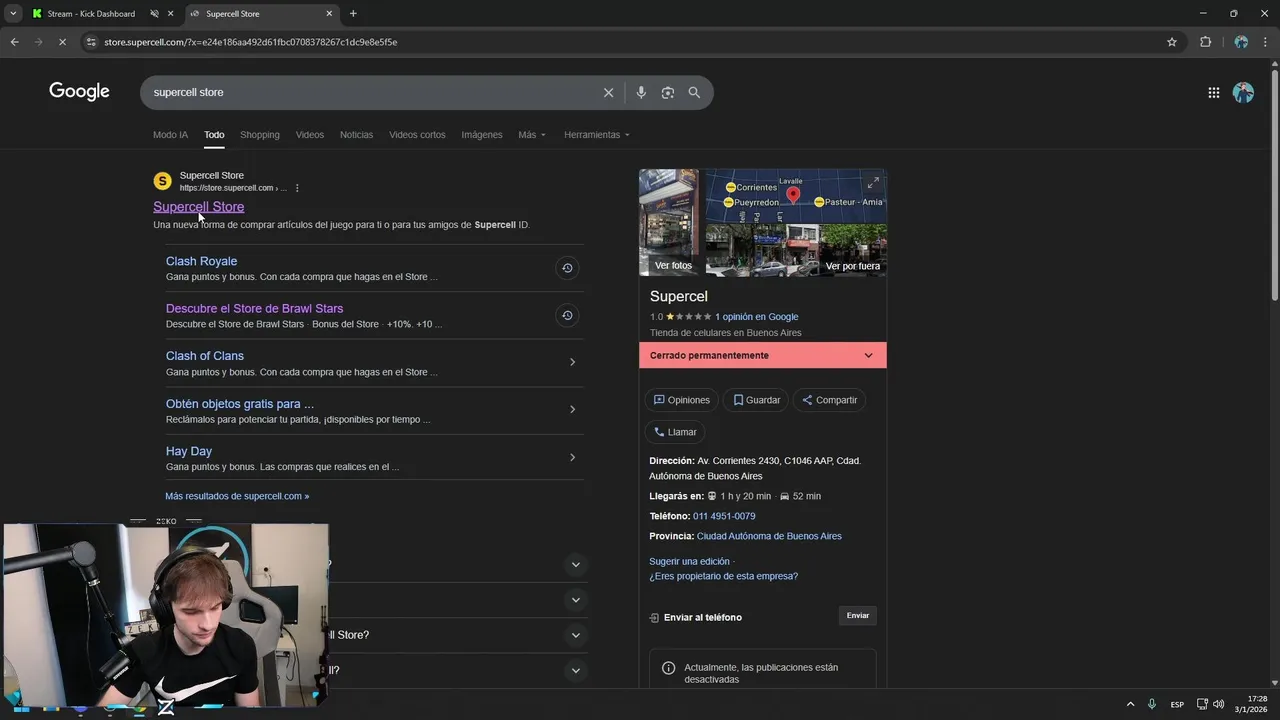Image resolution: width=1280 pixels, height=720 pixels.
Task: Open a new browser tab
Action: pyautogui.click(x=353, y=14)
